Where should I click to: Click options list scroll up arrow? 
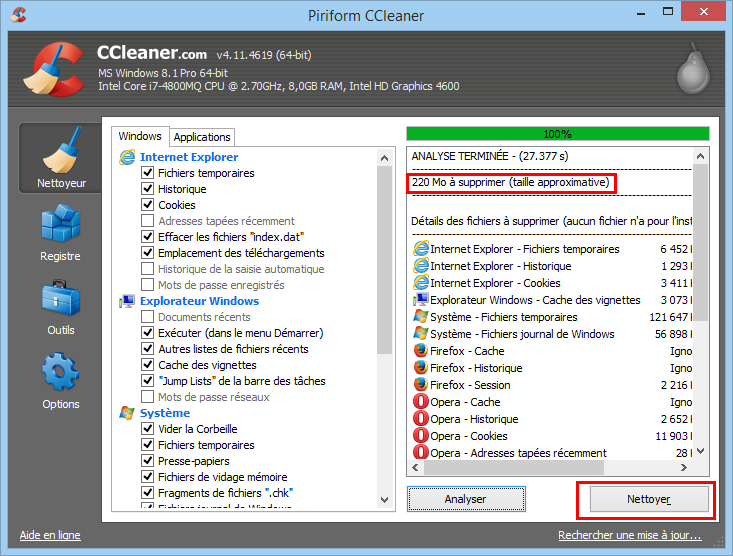point(385,158)
